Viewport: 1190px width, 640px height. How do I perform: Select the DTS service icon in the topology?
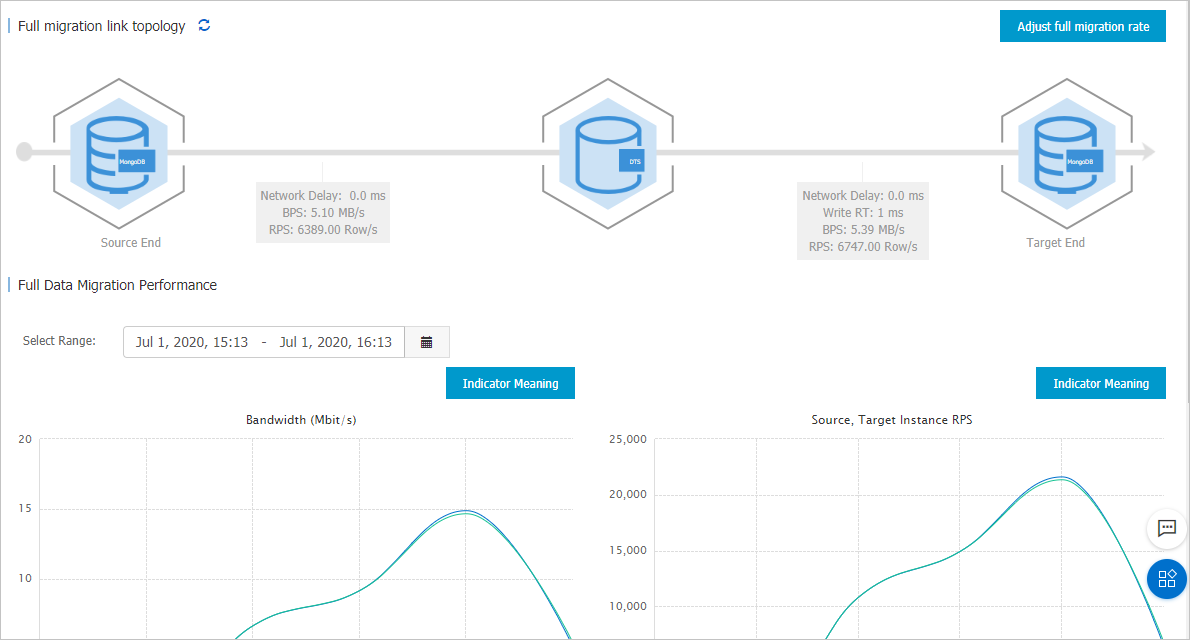[608, 152]
